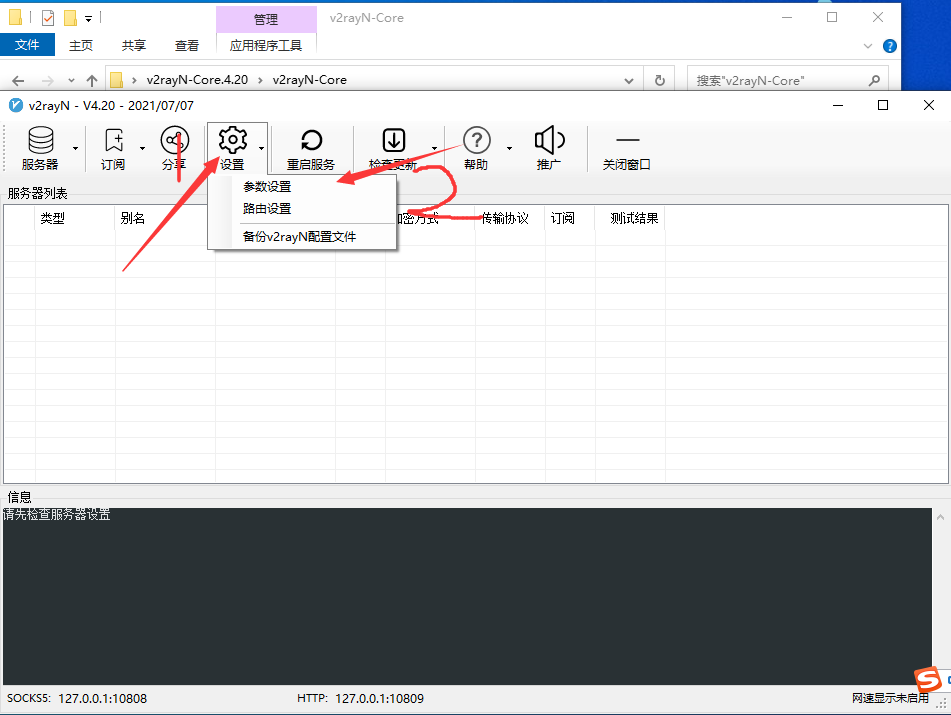Click the v2rayN app logo in the title bar
Image resolution: width=951 pixels, height=715 pixels.
[x=16, y=106]
